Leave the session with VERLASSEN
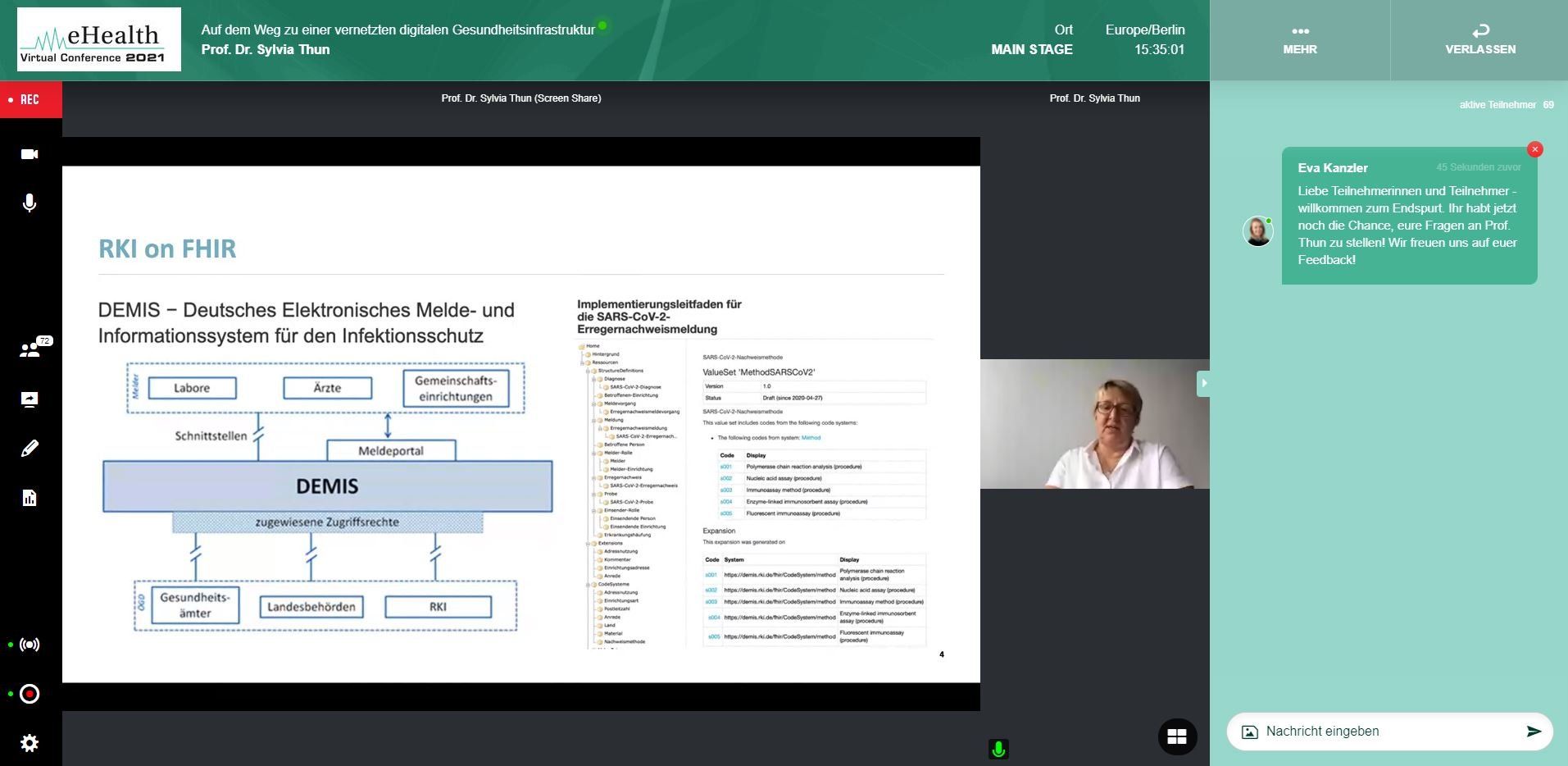This screenshot has width=1568, height=766. click(1480, 40)
